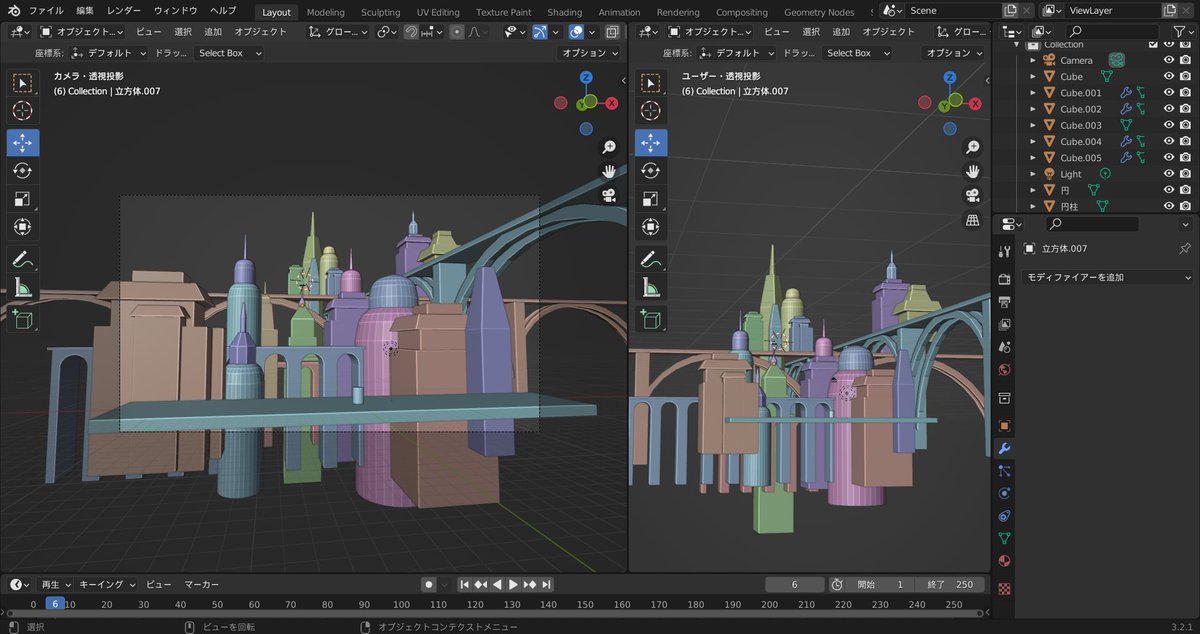
Task: Expand the Cube.001 tree item
Action: tap(1034, 93)
